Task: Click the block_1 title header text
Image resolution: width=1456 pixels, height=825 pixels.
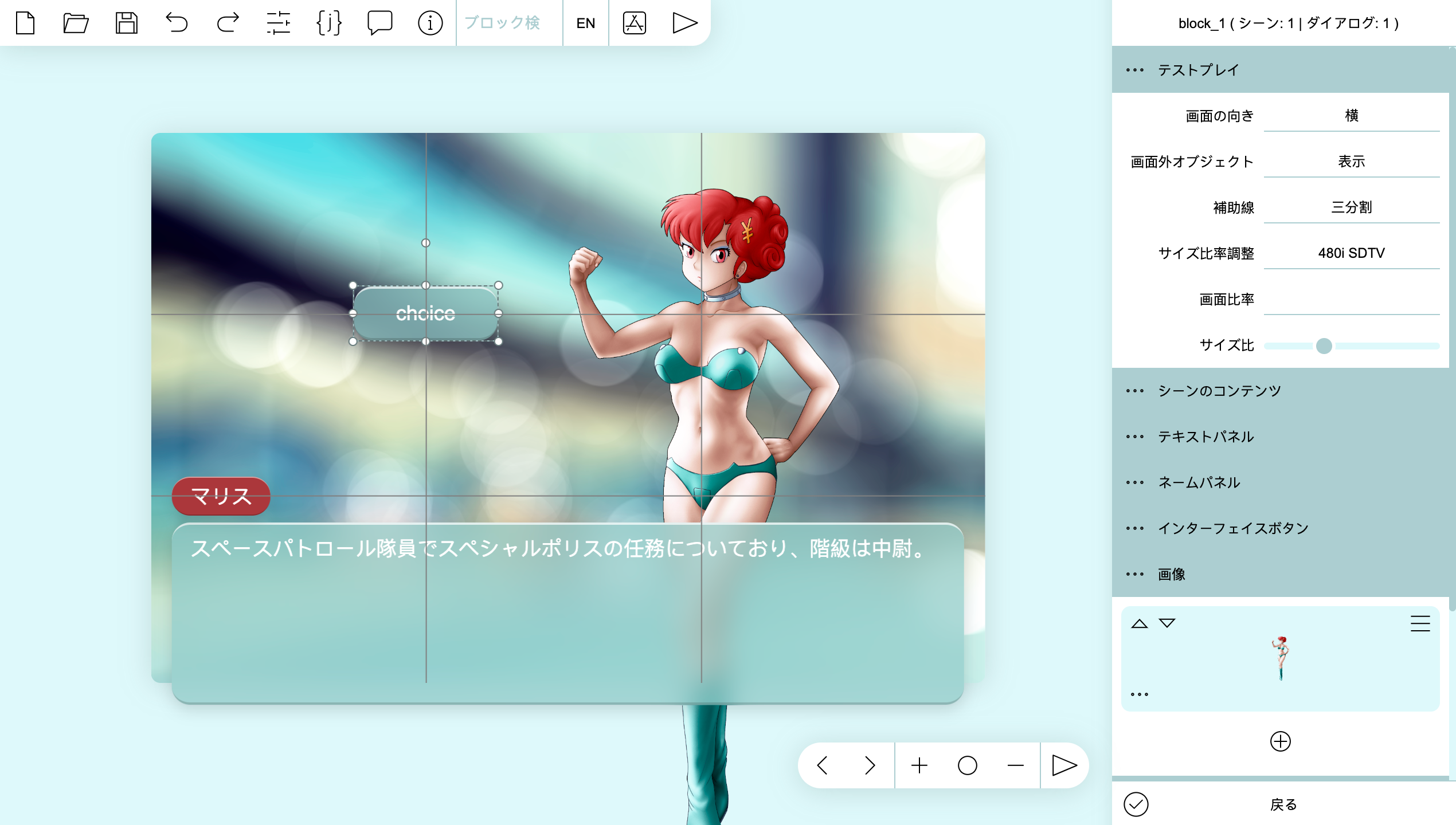Action: [1289, 23]
